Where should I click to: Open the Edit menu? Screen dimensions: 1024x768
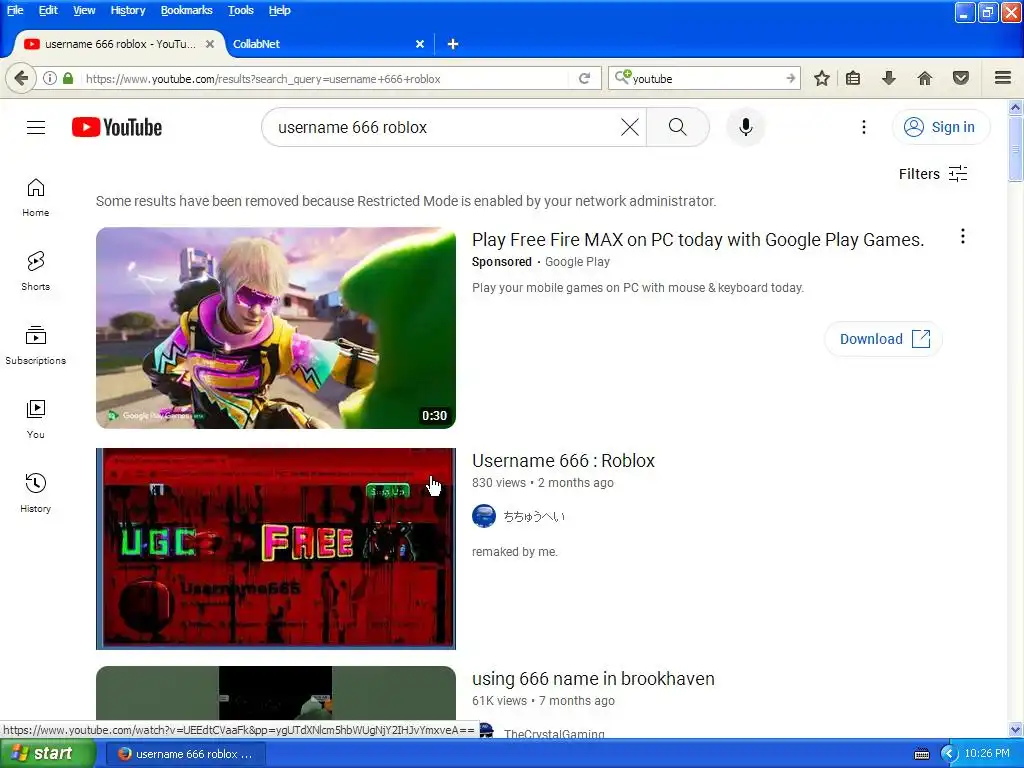tap(48, 10)
